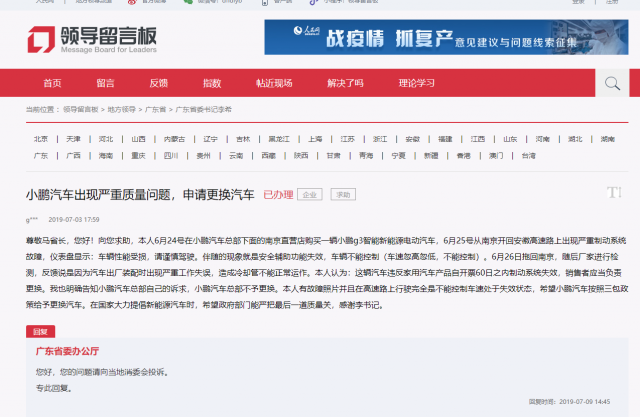640x417 pixels.
Task: Go to the 首页 nav tab
Action: 52,83
